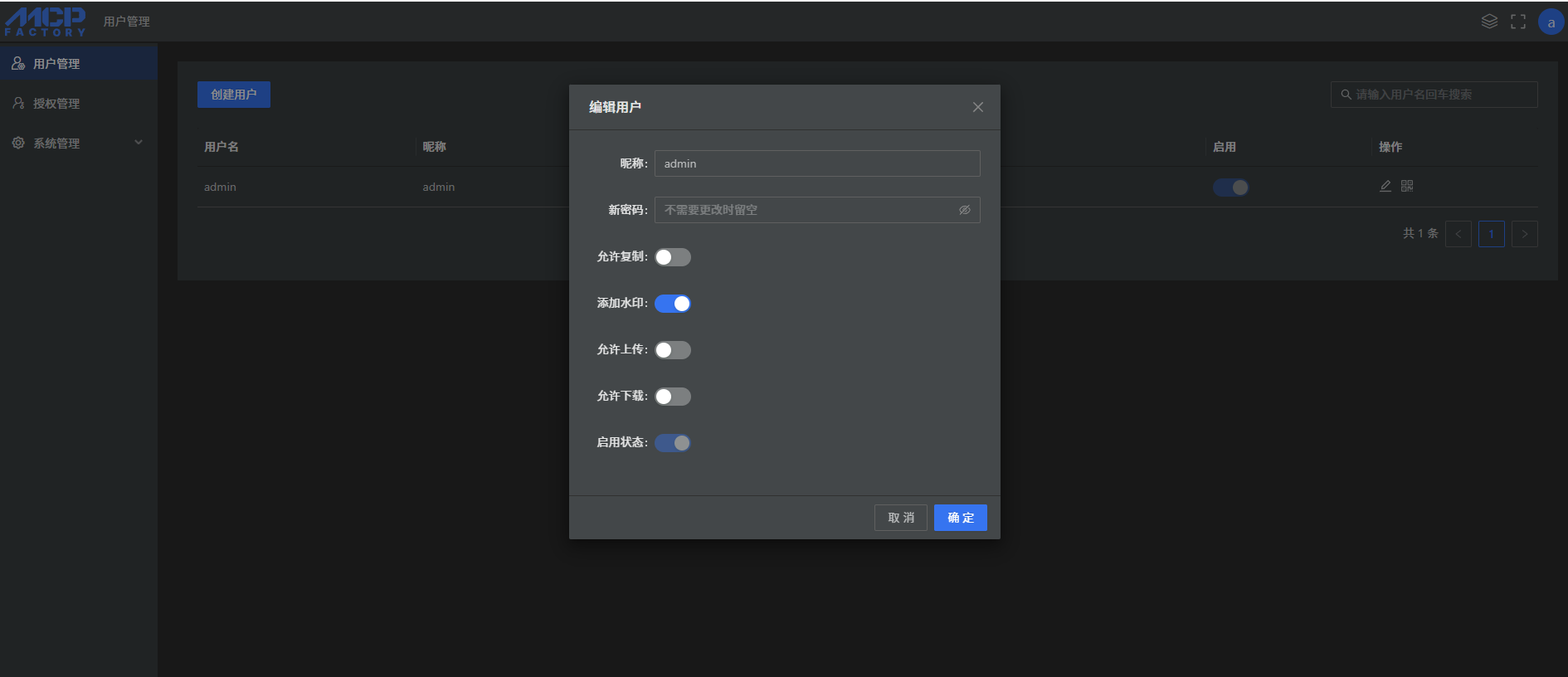Screen dimensions: 1568x677
Task: Click the 确定 button
Action: (x=960, y=518)
